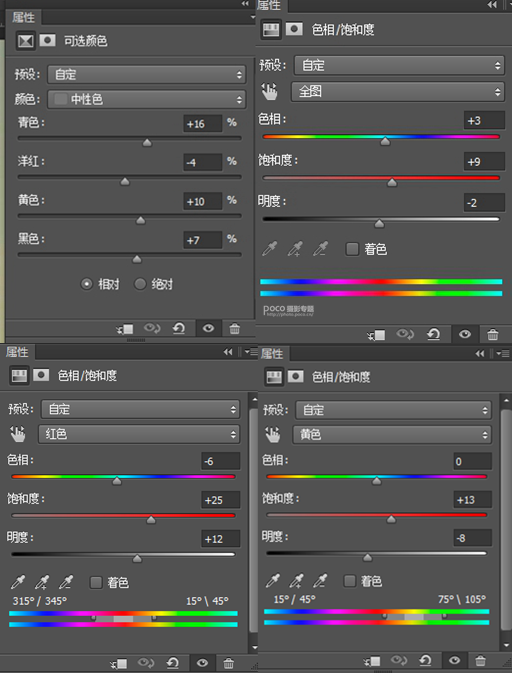Pick the add-to-sample eyedropper in 全图 panel
The width and height of the screenshot is (512, 673).
click(295, 249)
